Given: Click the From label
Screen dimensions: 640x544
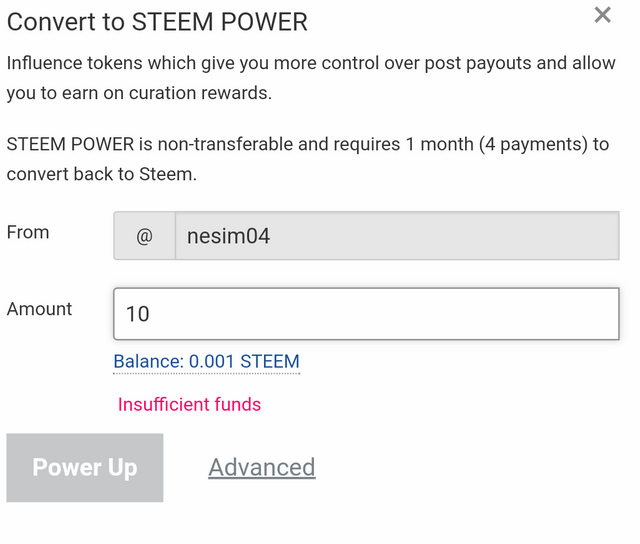Looking at the screenshot, I should [x=28, y=232].
